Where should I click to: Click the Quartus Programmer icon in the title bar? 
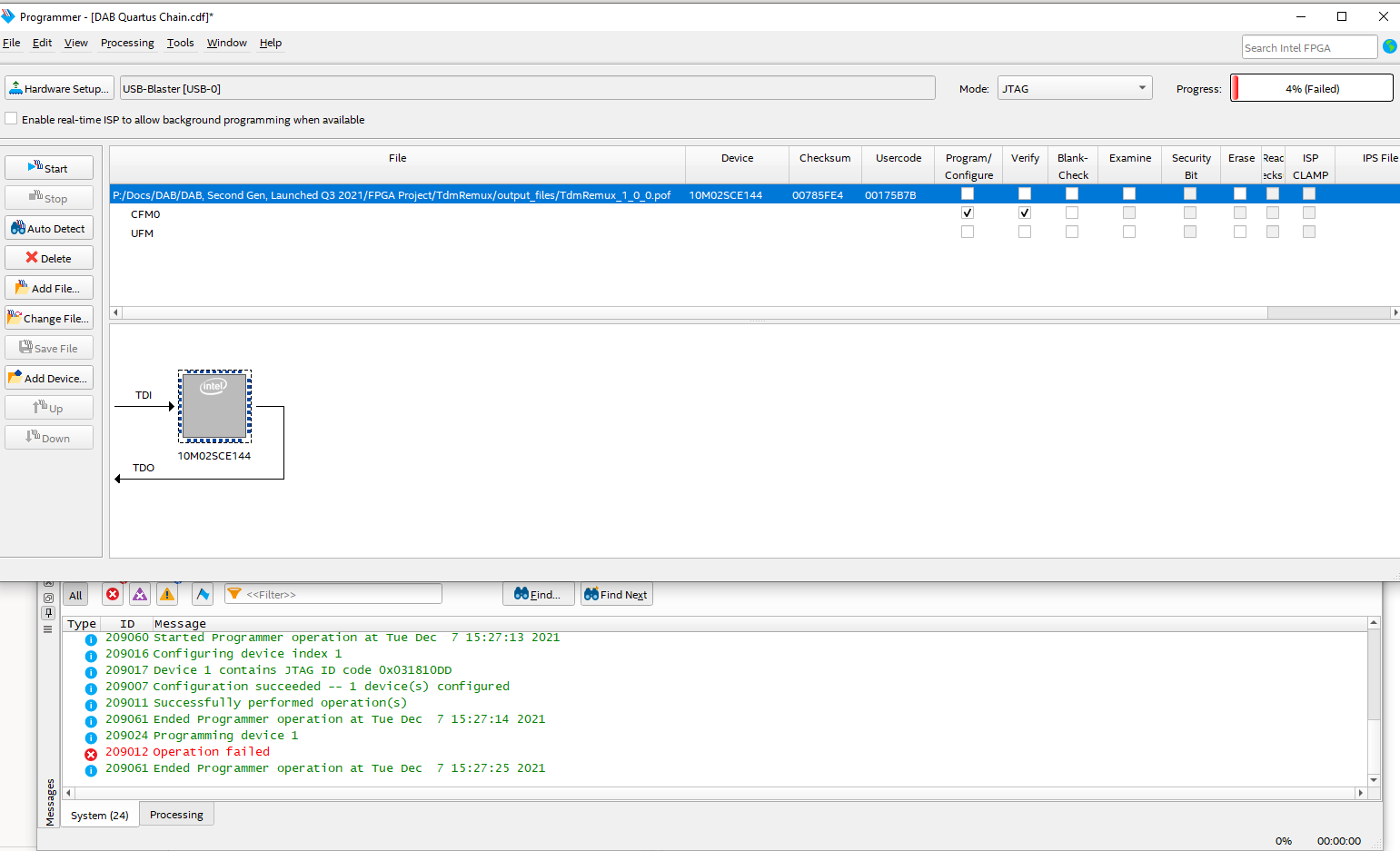(x=8, y=16)
